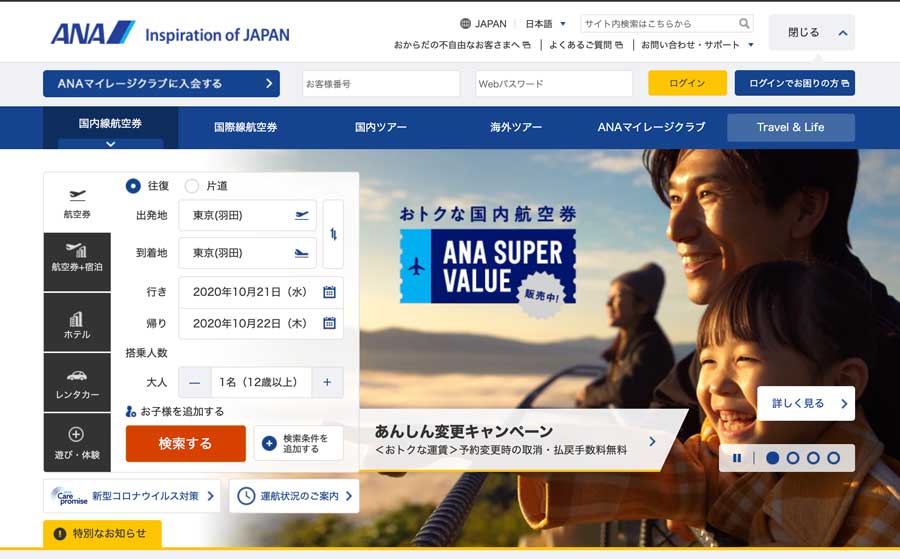Select the 往復 round-trip radio button
Viewport: 900px width, 559px height.
coord(133,186)
